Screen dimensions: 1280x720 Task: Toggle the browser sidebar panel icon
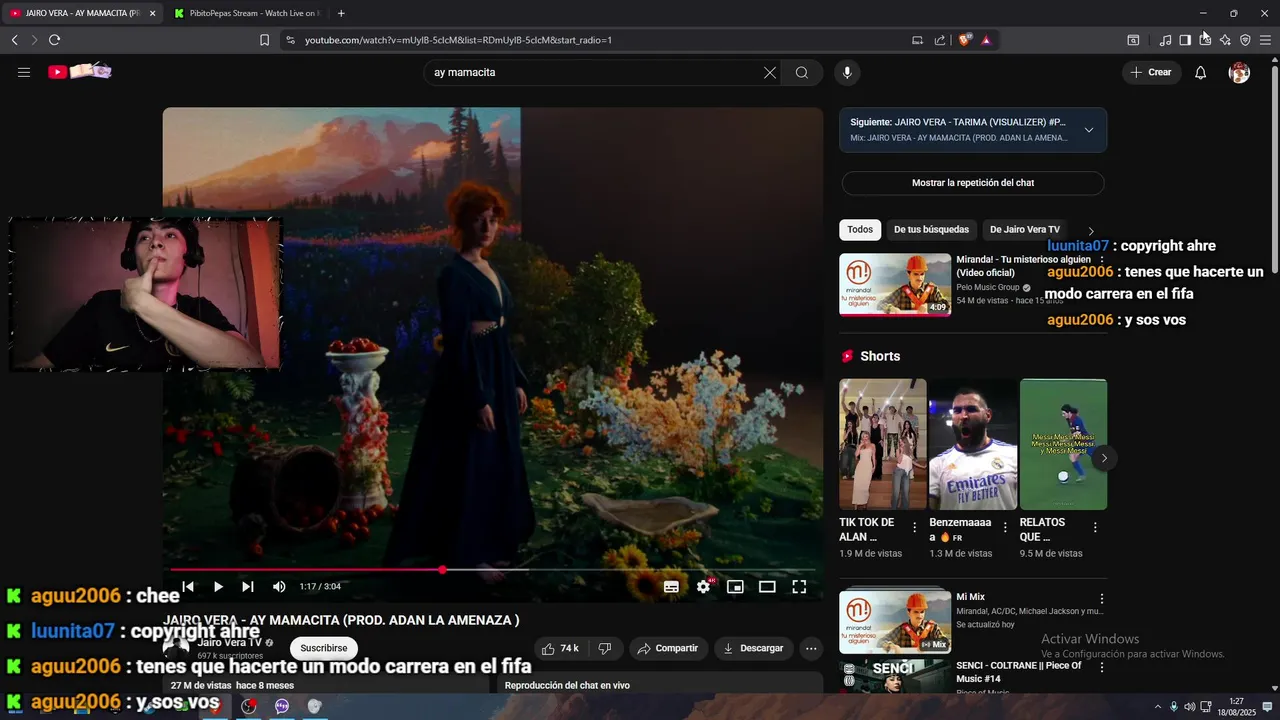1185,40
